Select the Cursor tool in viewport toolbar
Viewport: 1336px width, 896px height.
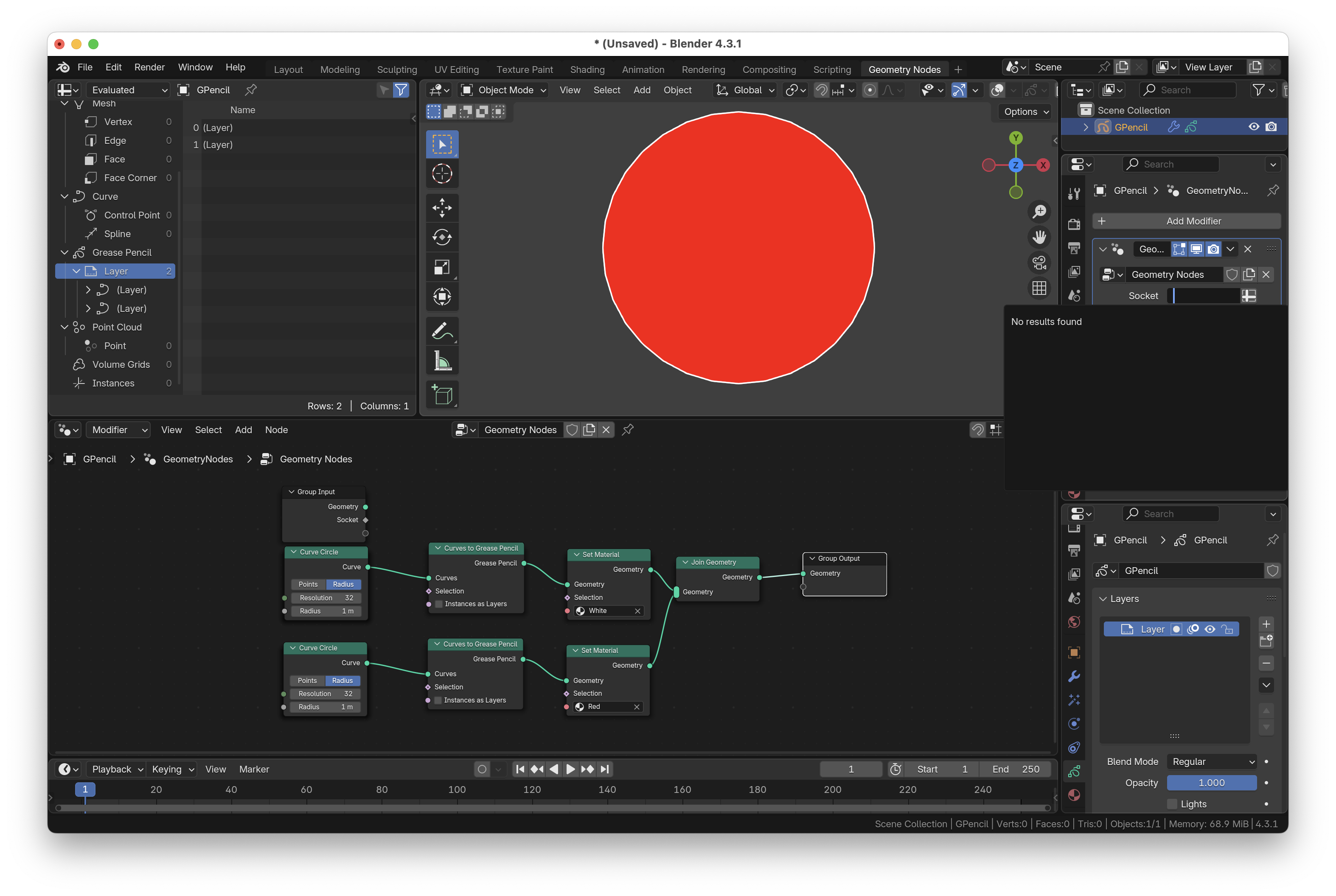(x=441, y=173)
